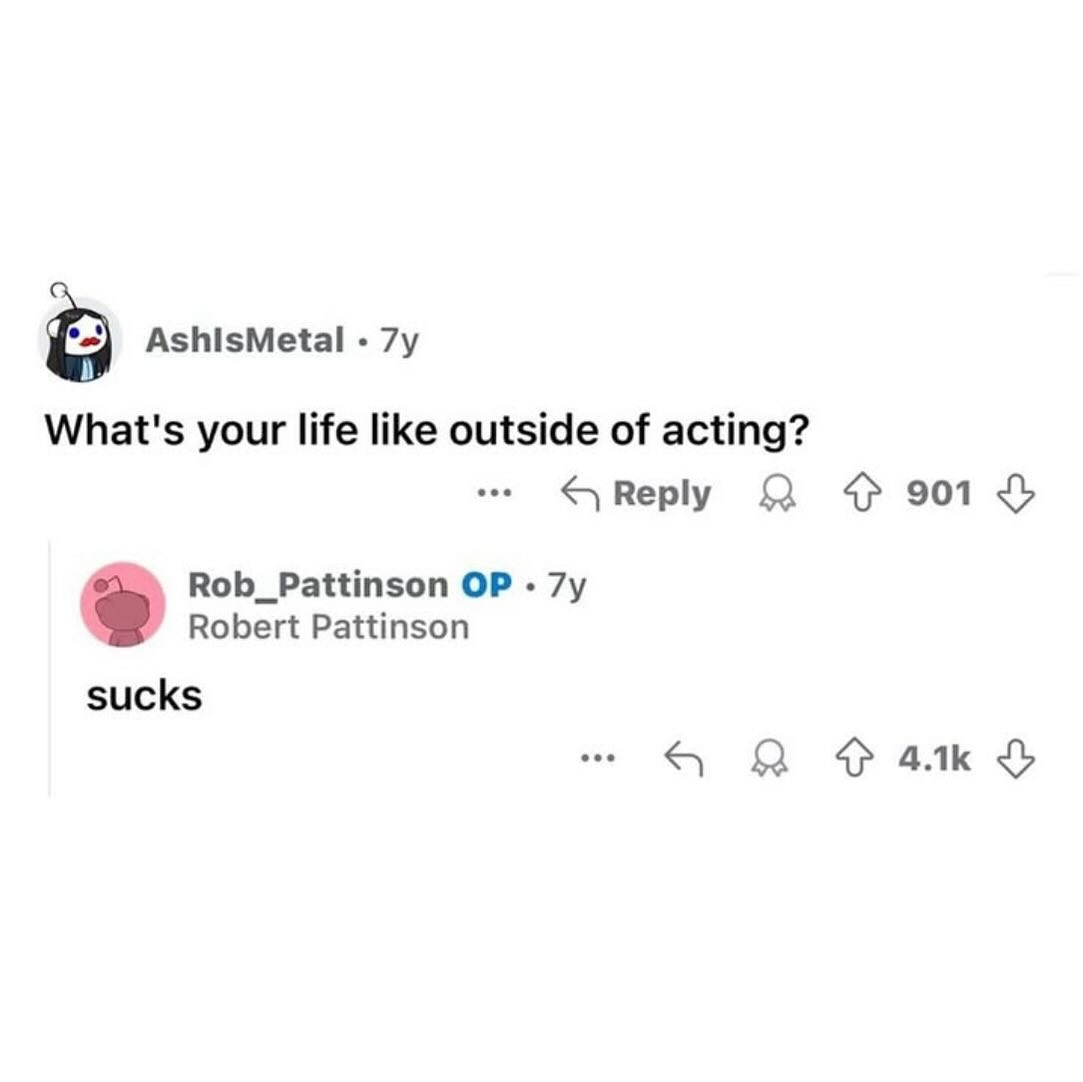Upvote AshIsMetal's comment

(x=863, y=494)
